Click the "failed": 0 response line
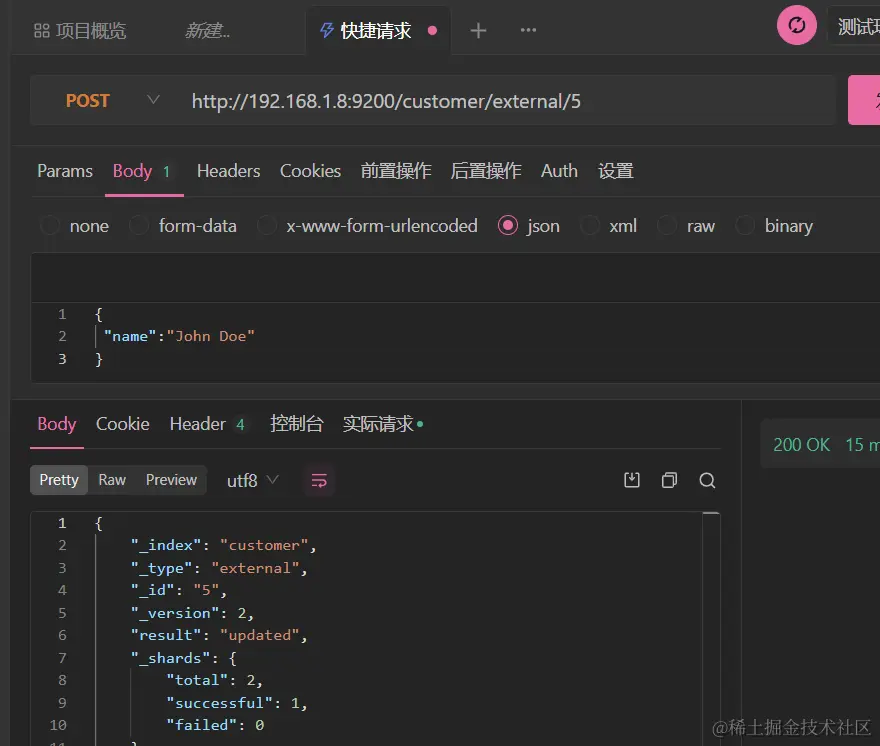880x746 pixels. [215, 725]
